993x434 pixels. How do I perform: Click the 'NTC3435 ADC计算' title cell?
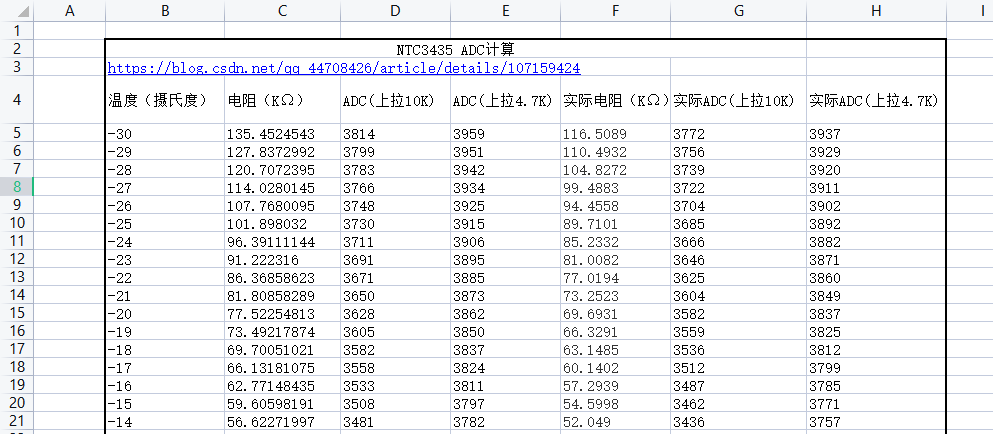click(456, 49)
